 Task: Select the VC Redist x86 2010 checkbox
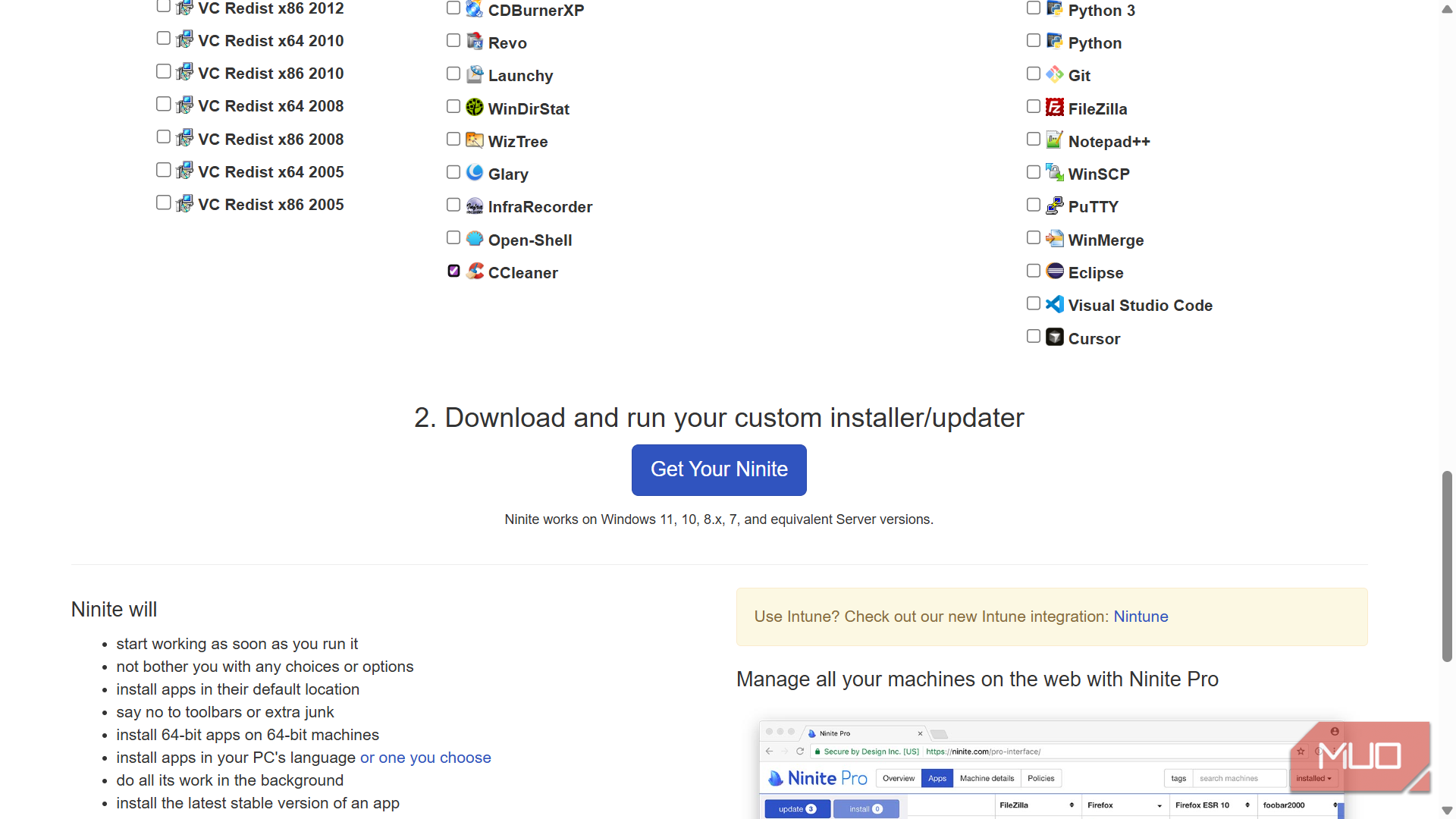(x=164, y=71)
